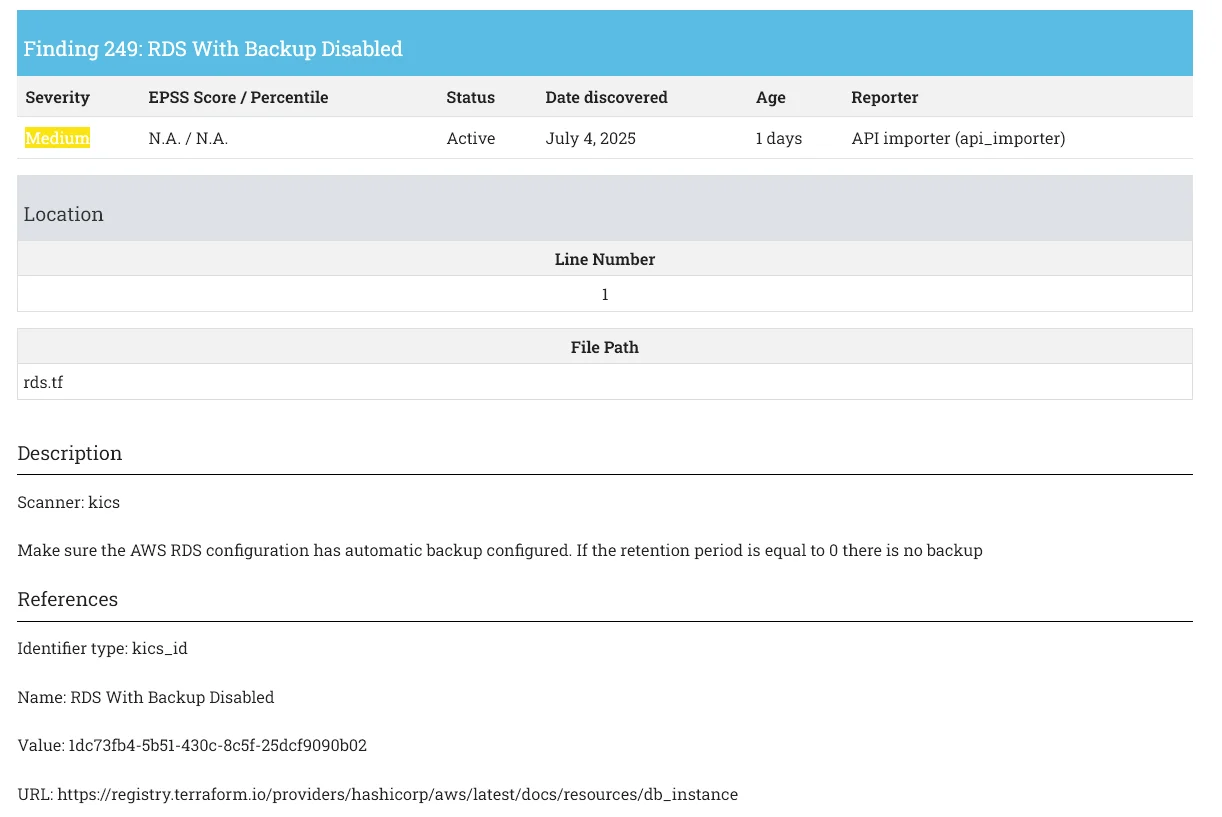The image size is (1222, 817).
Task: Click the yellow Medium severity label
Action: pos(57,138)
